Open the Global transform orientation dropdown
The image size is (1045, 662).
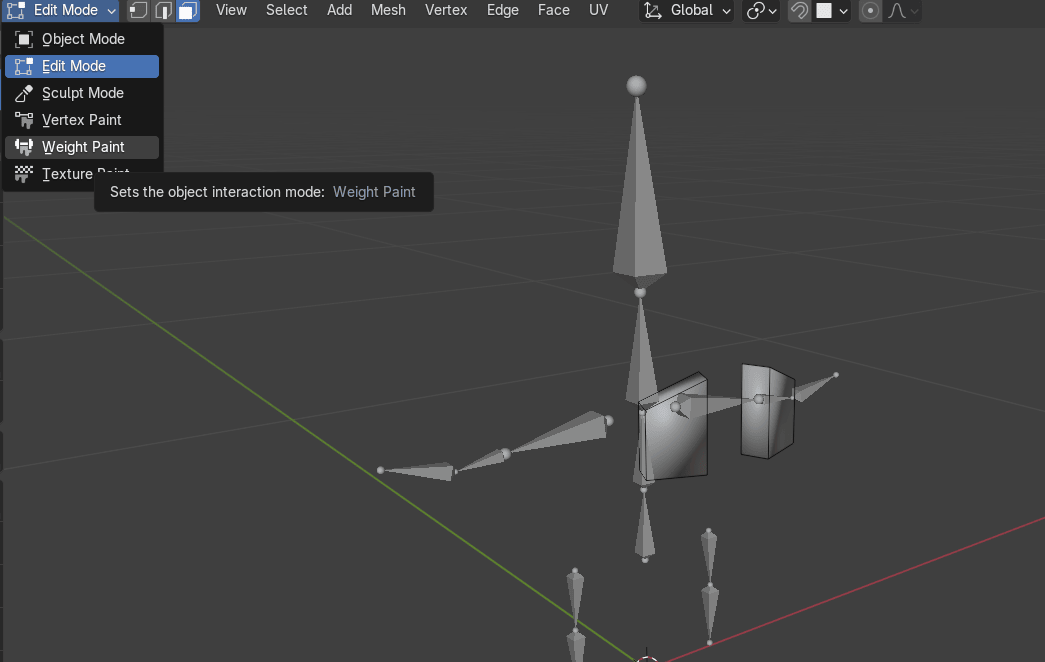coord(687,11)
